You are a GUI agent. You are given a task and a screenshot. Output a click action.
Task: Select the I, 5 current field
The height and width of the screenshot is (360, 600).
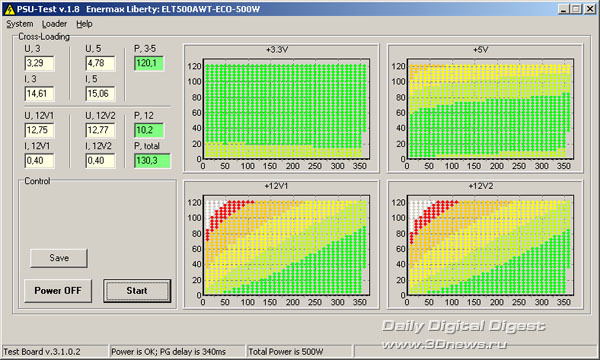pos(100,93)
